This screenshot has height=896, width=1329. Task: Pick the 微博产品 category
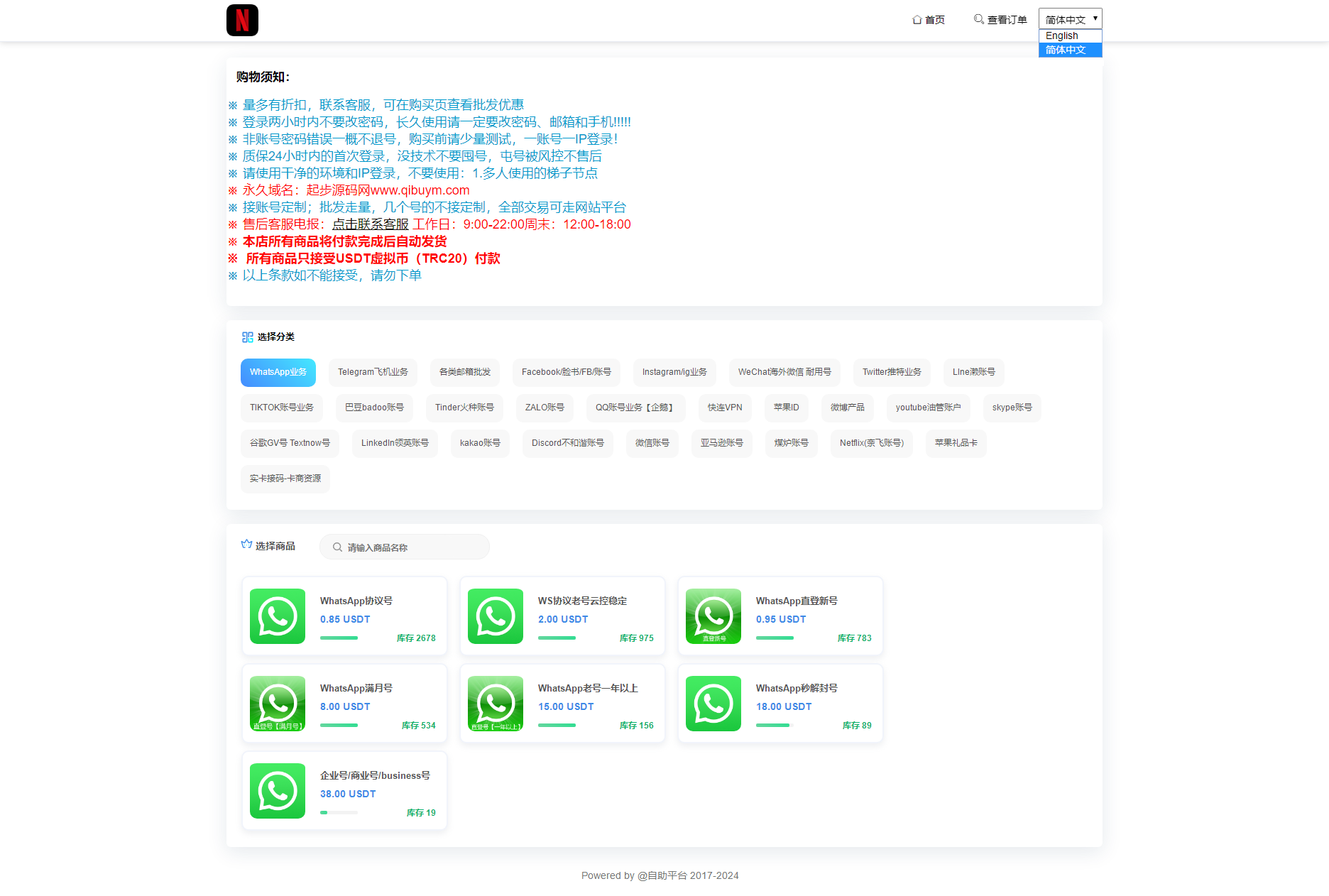[848, 408]
